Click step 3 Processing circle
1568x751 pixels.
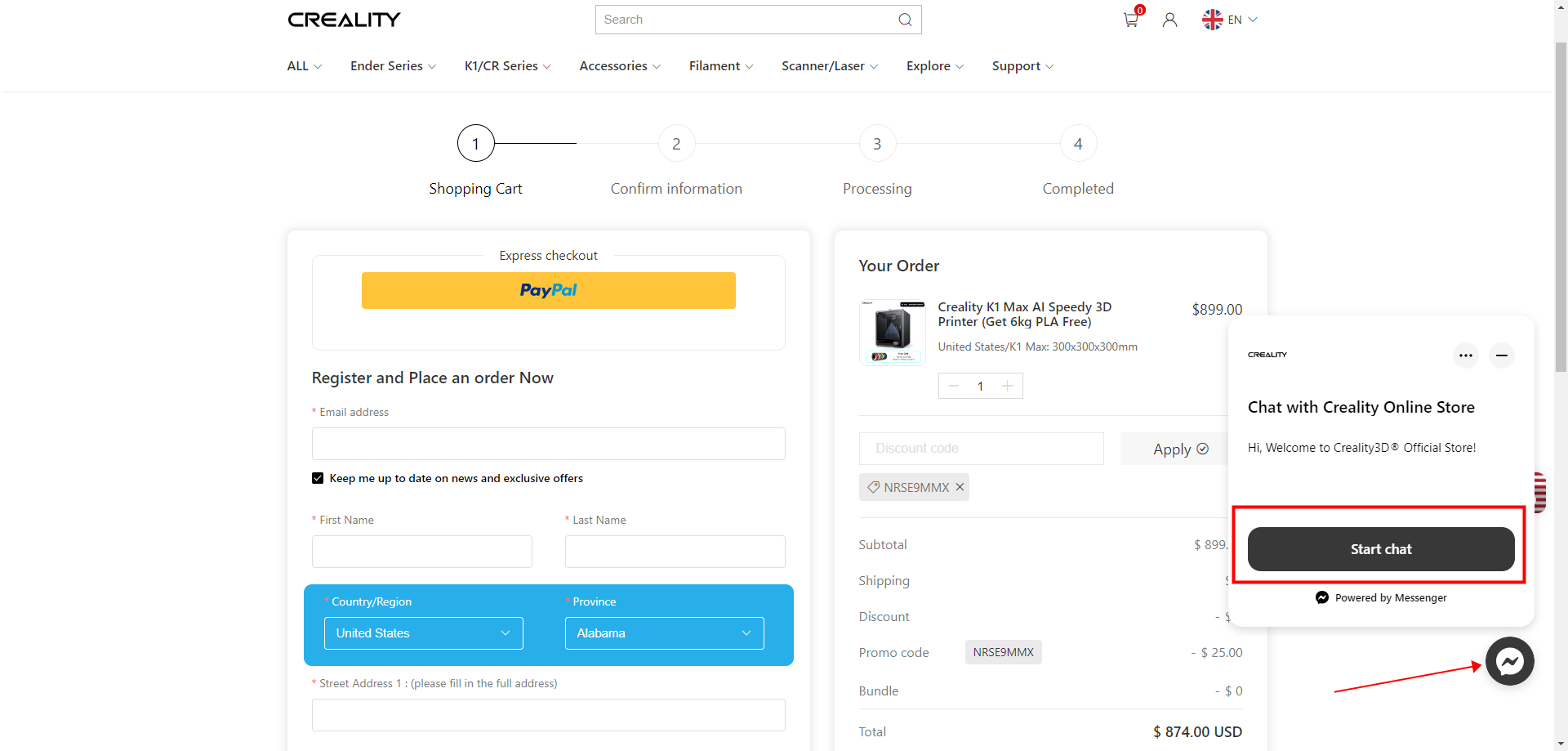point(877,144)
